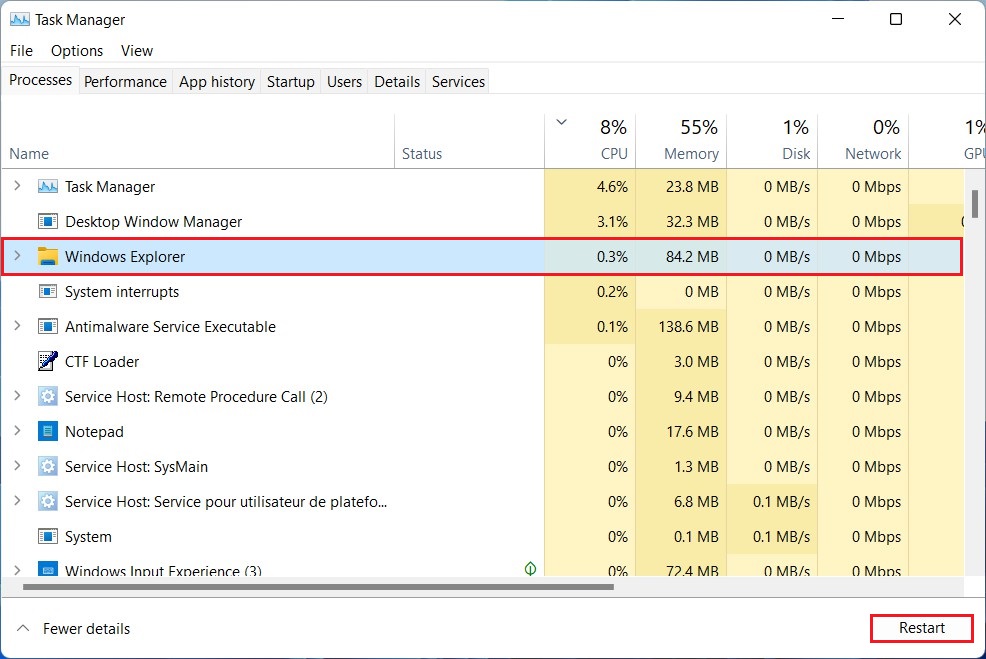Viewport: 986px width, 659px height.
Task: Sort by the Memory column header
Action: coord(681,141)
